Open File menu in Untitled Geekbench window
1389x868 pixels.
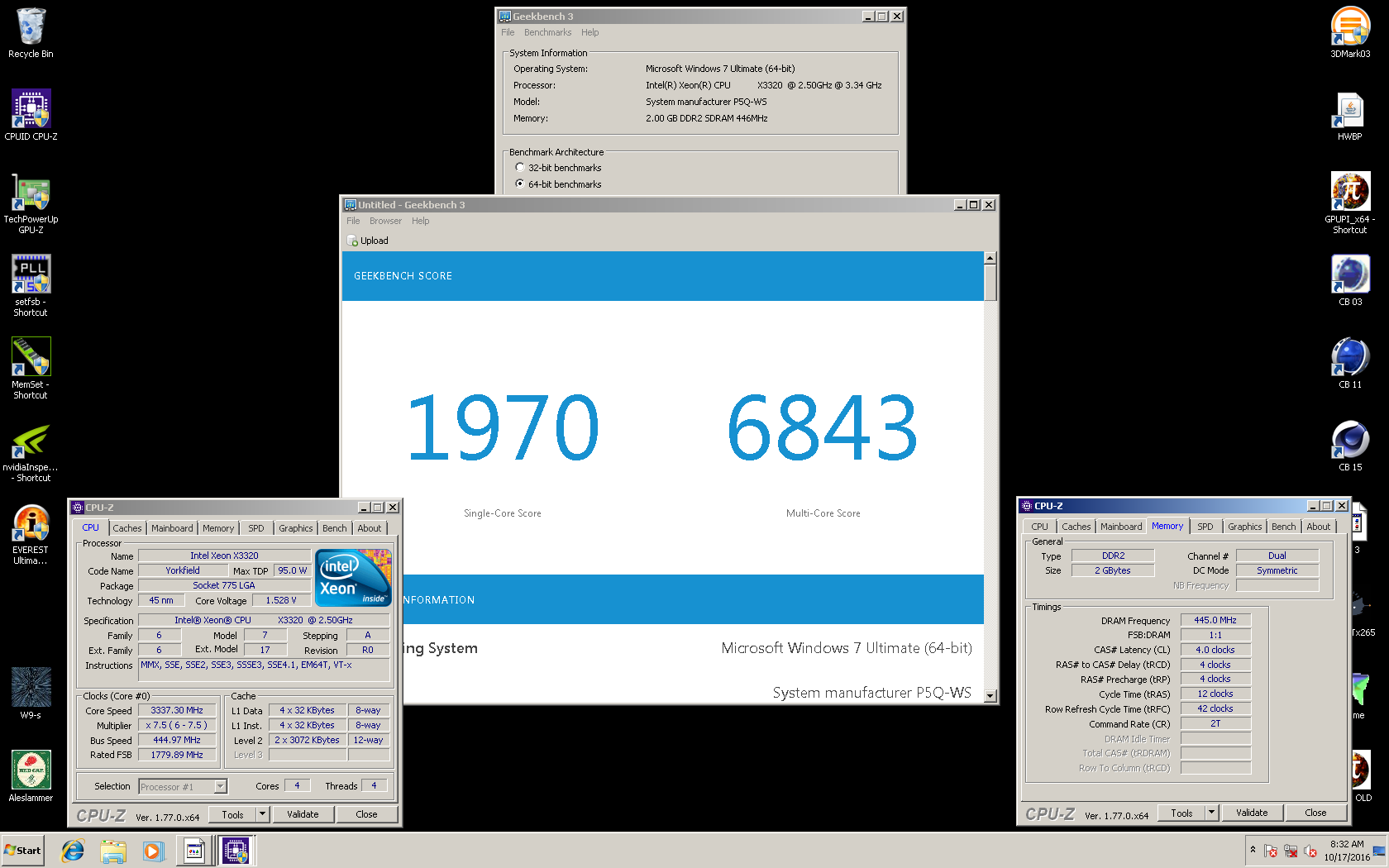353,221
